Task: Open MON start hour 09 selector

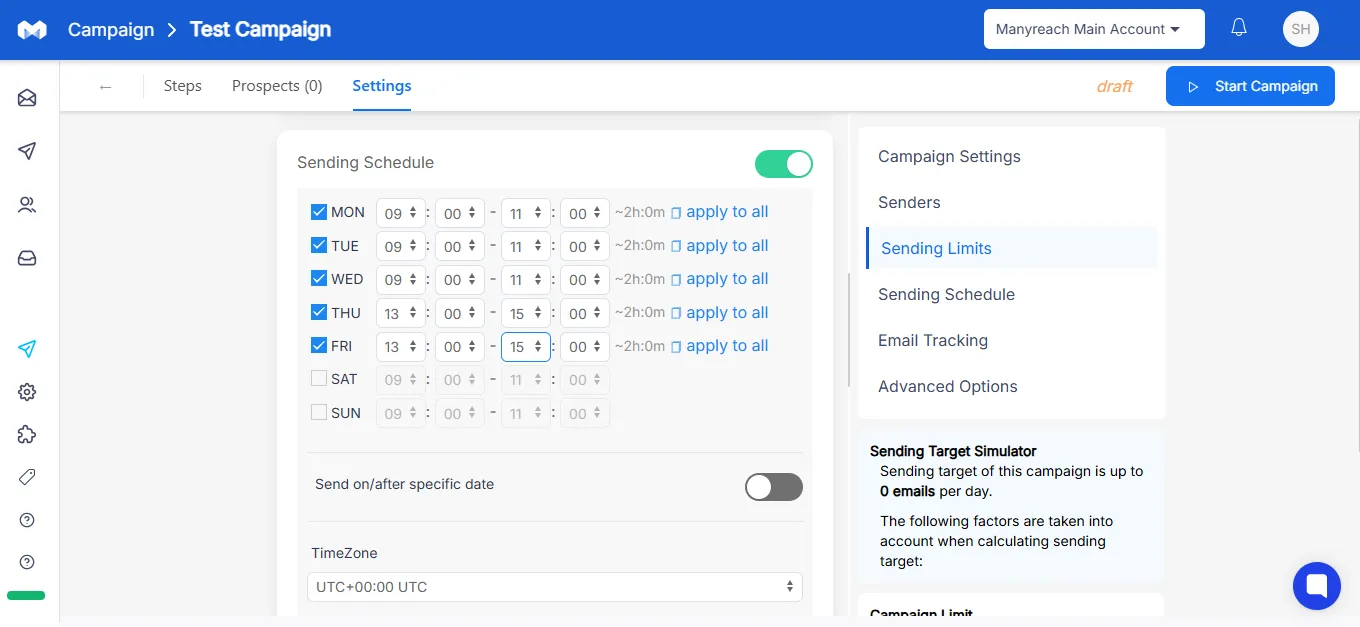Action: (401, 213)
